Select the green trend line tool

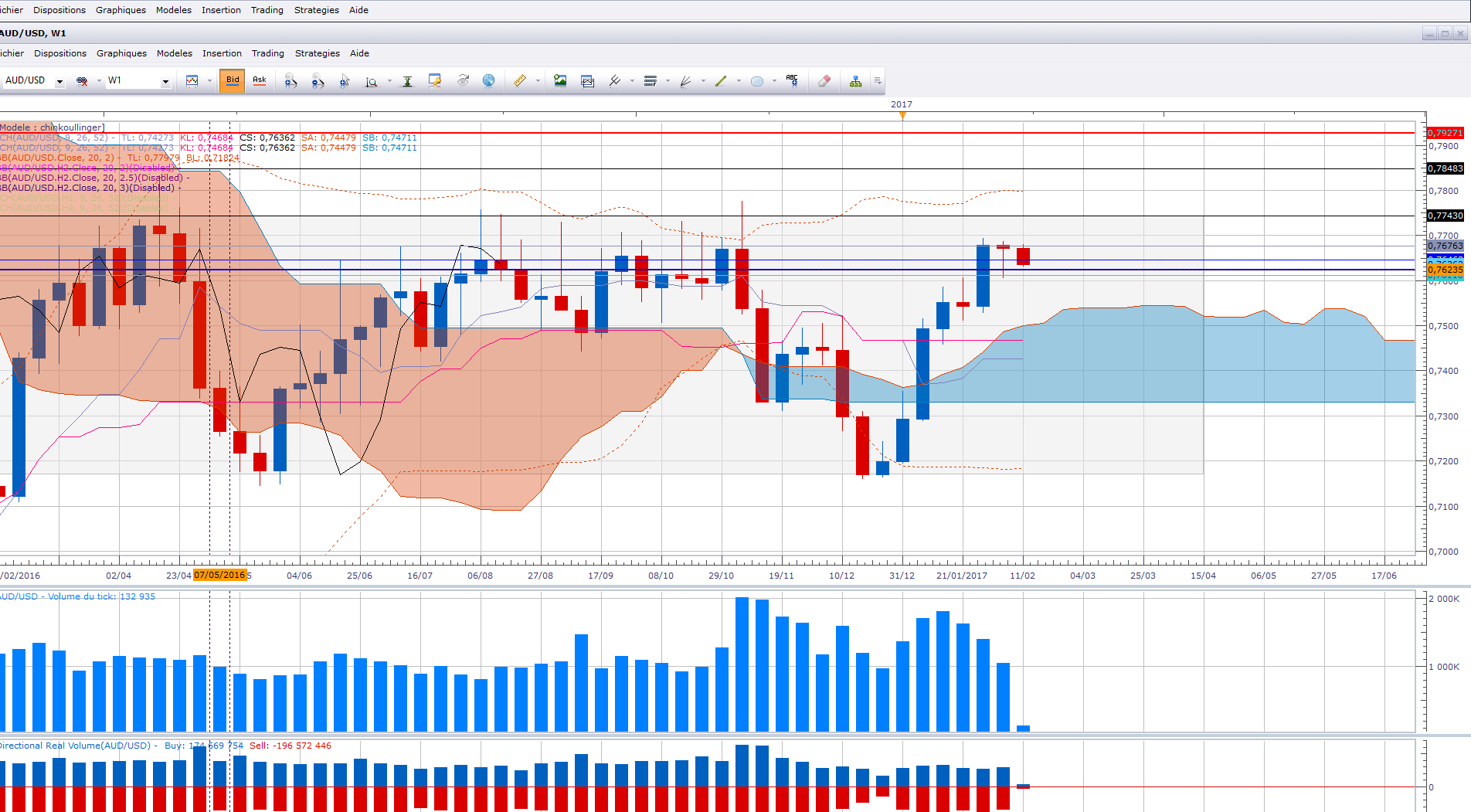coord(721,80)
